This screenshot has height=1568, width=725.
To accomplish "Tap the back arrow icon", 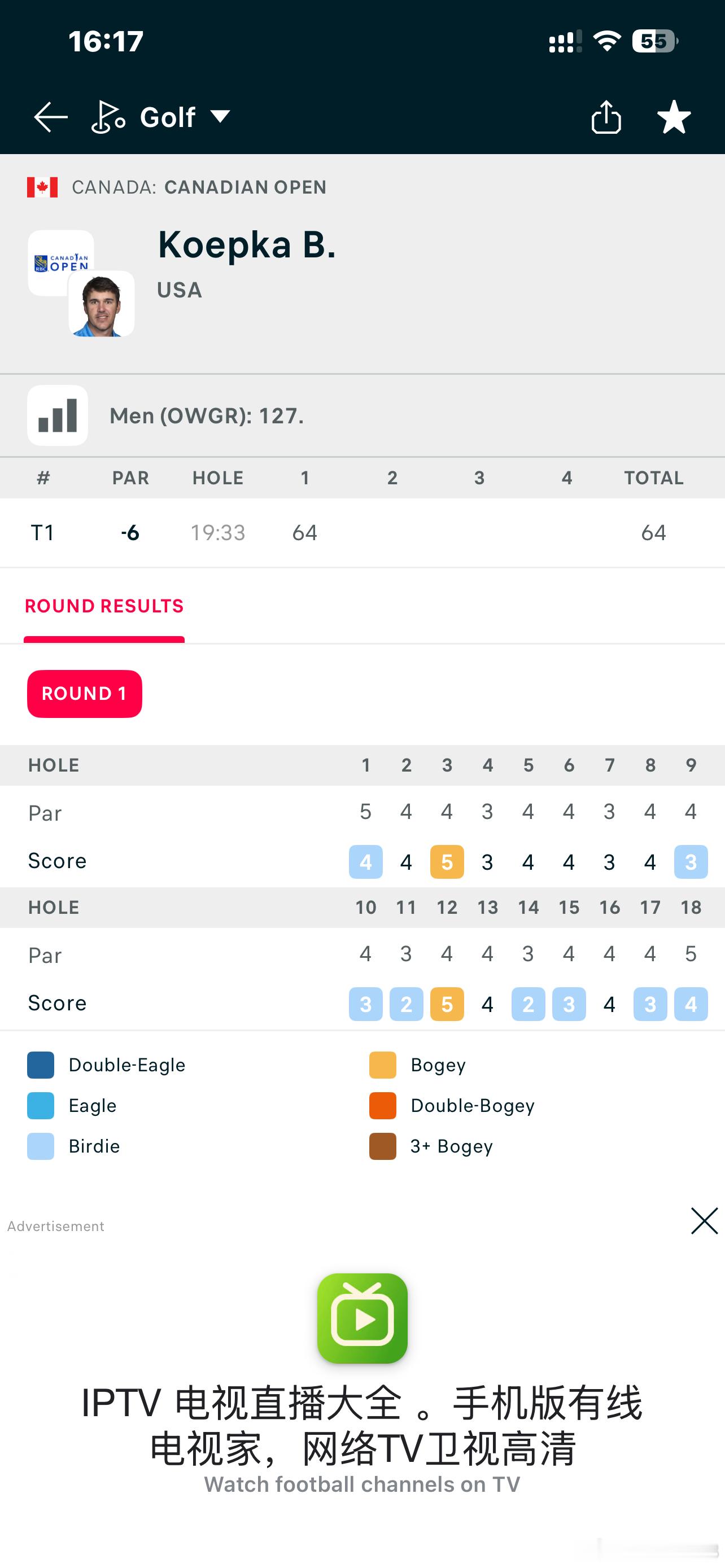I will (x=50, y=117).
